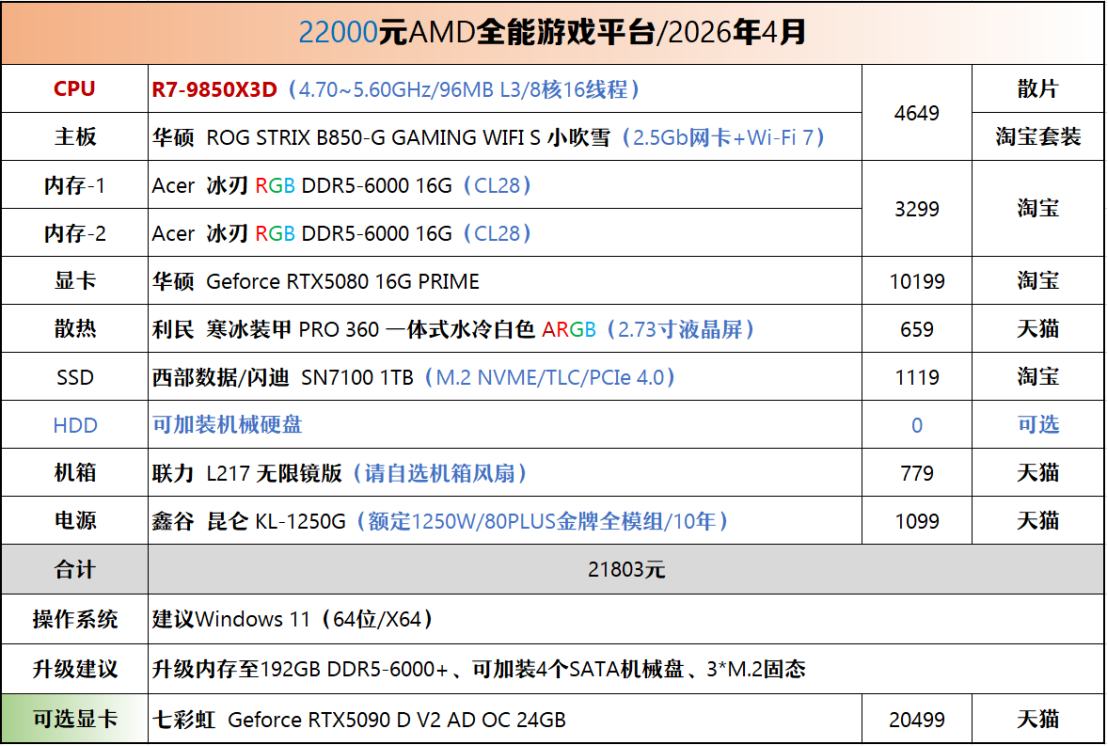Click ROG STRIX B850-G GAMING WIFI S 小吹雪
Viewport: 1108px width, 746px height.
coord(408,137)
